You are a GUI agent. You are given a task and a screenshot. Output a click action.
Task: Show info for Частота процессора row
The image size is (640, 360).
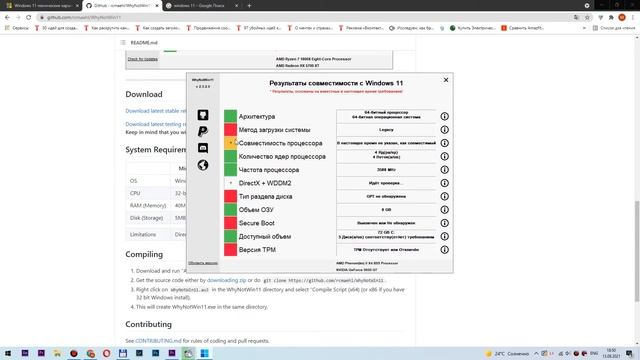coord(444,170)
